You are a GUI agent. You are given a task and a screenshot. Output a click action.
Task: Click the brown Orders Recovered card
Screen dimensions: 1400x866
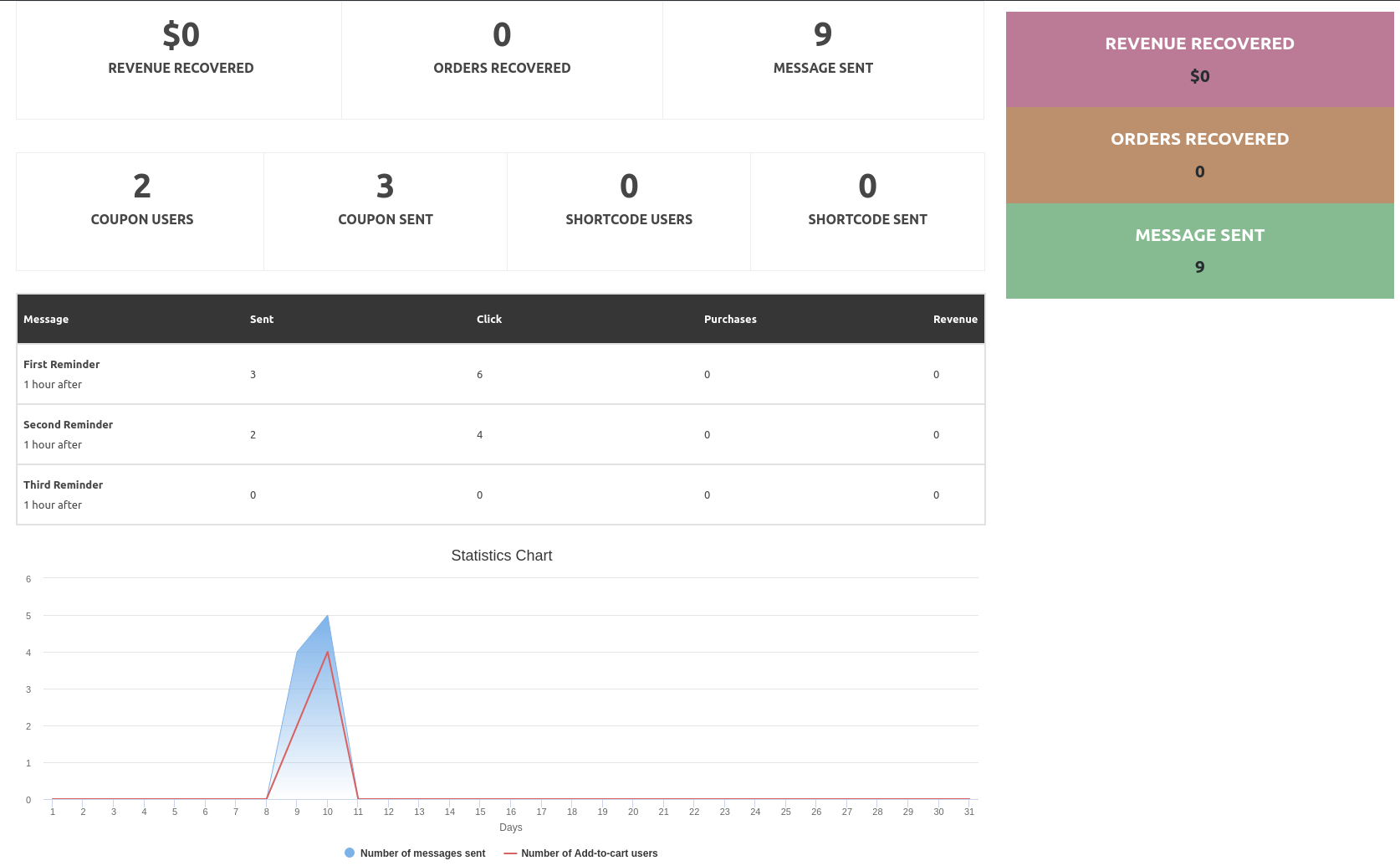pos(1199,156)
